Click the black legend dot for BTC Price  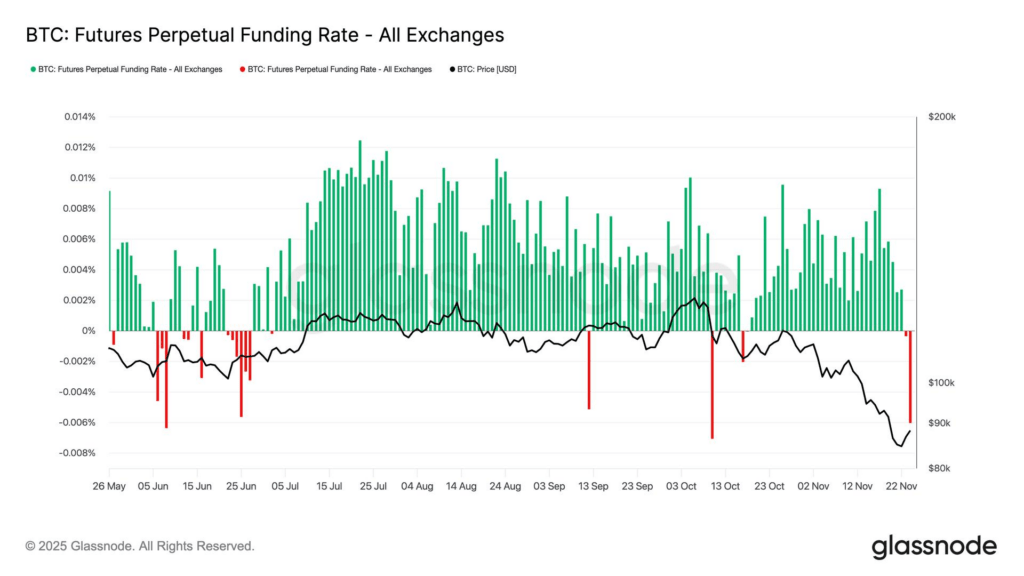pyautogui.click(x=452, y=69)
